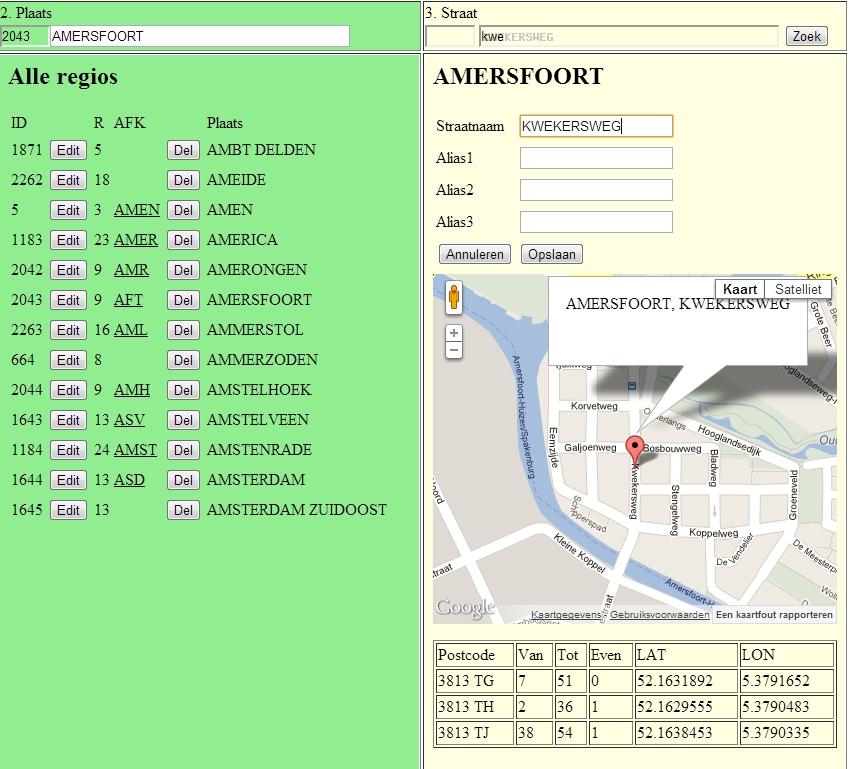Screen dimensions: 849x769
Task: Cancel editing with Annuleren
Action: click(x=475, y=254)
